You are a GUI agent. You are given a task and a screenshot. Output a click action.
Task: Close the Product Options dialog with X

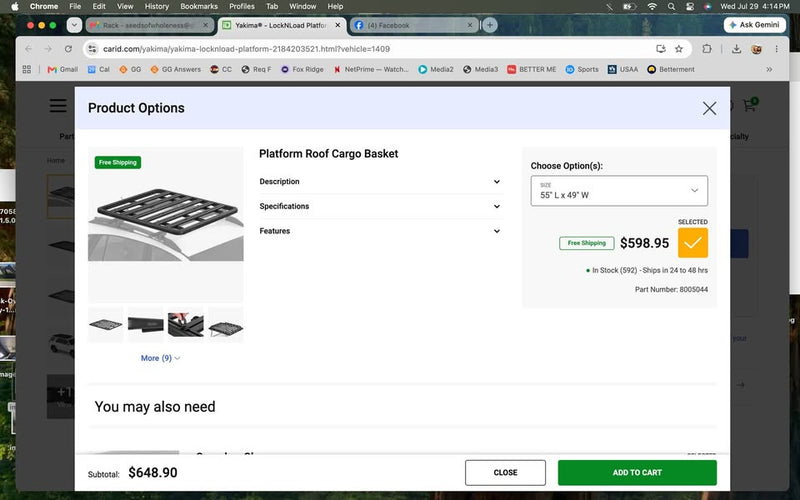[709, 108]
